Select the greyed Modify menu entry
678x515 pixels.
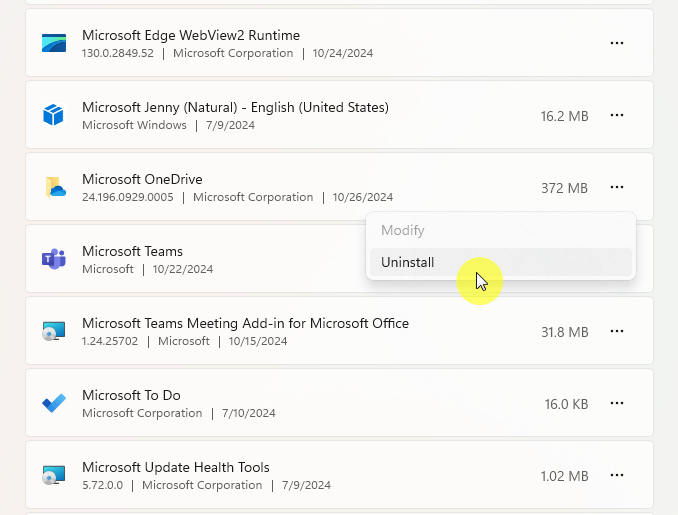[501, 230]
